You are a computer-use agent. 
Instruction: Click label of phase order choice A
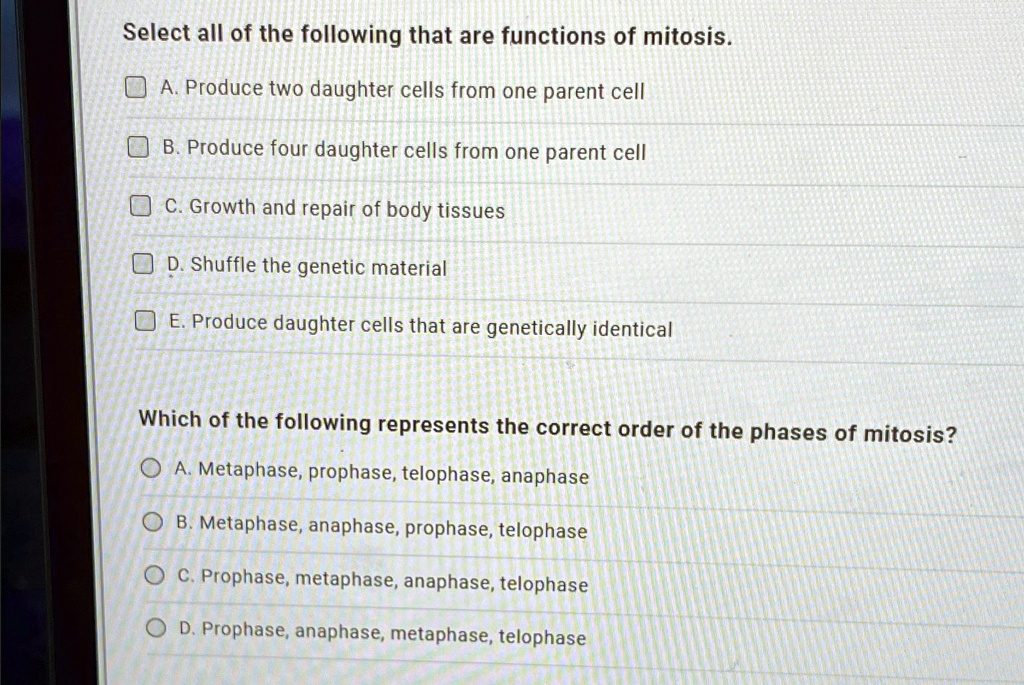coord(380,476)
